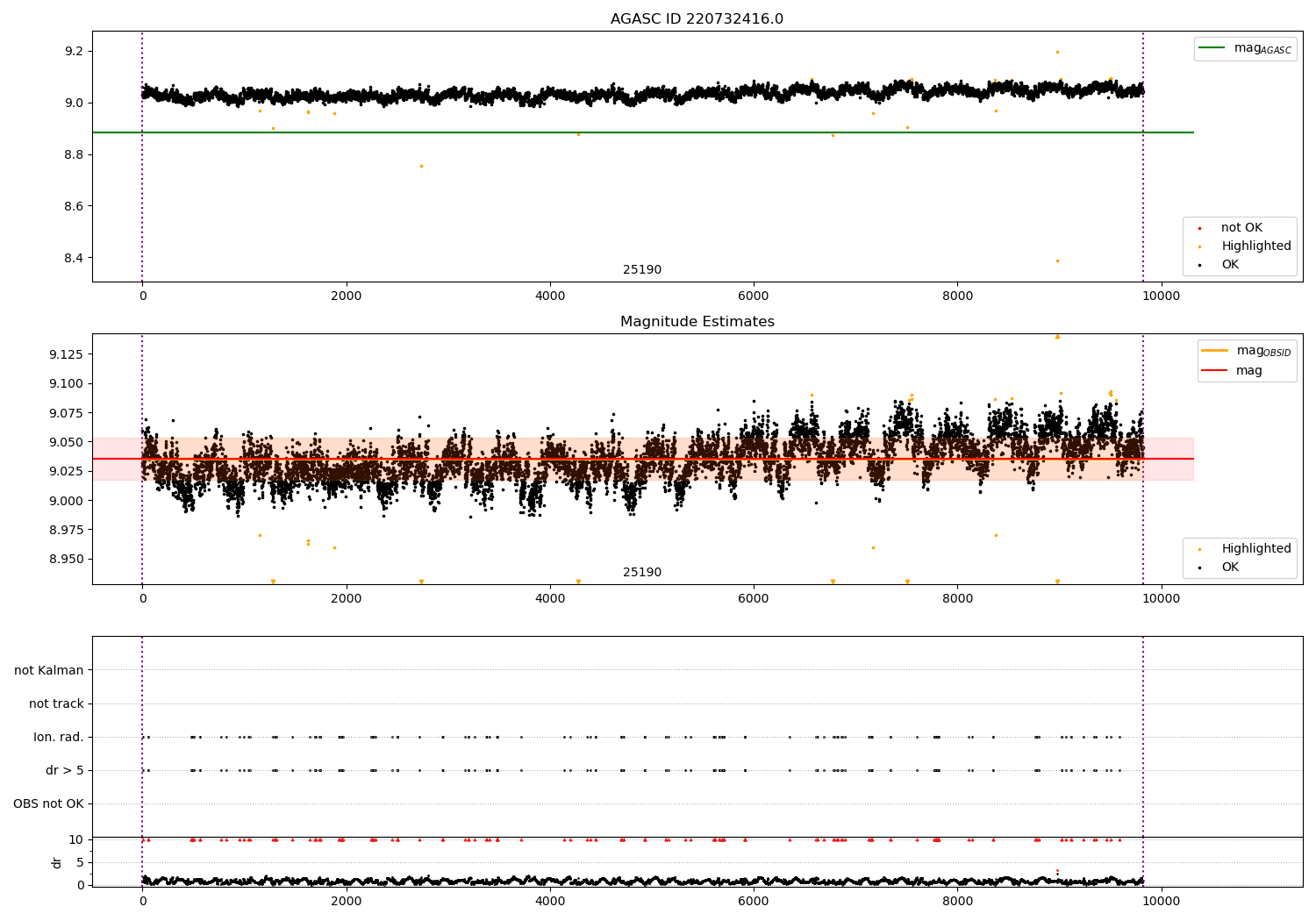Click the 9.025 tick on middle plot y-axis
The image size is (1316, 921).
pos(67,472)
